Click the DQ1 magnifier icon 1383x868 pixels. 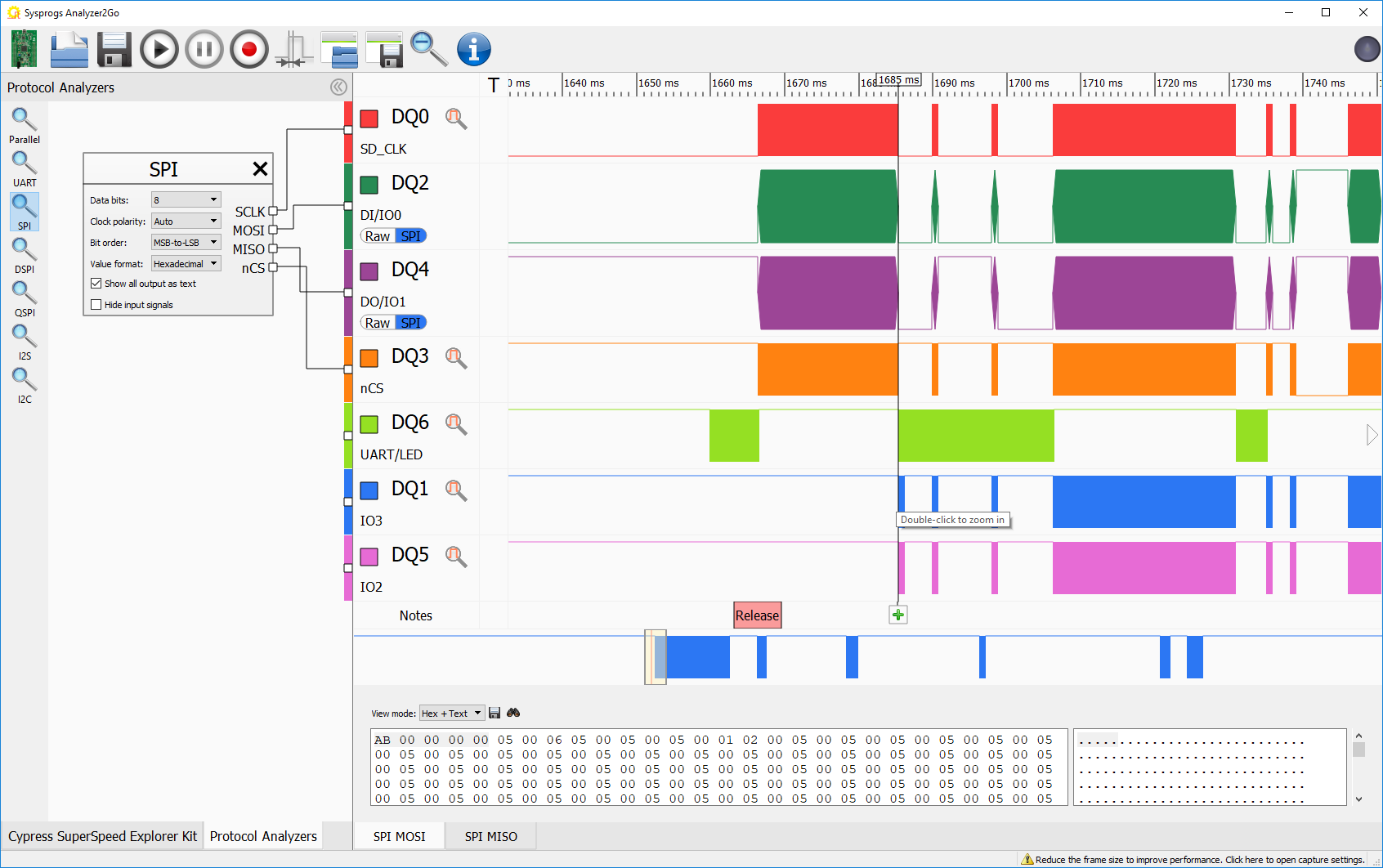point(456,490)
